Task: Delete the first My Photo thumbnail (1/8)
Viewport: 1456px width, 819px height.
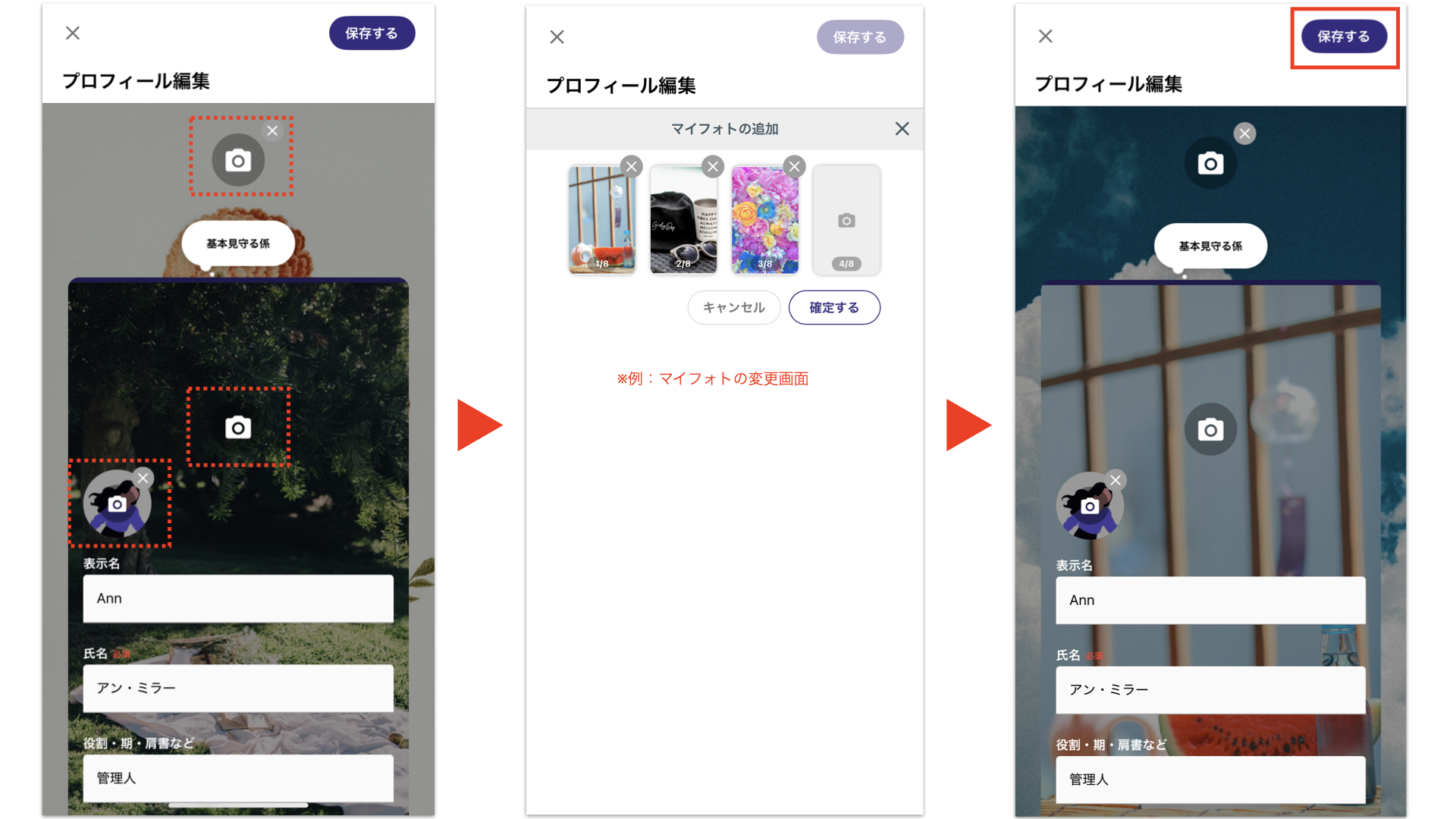Action: click(x=631, y=166)
